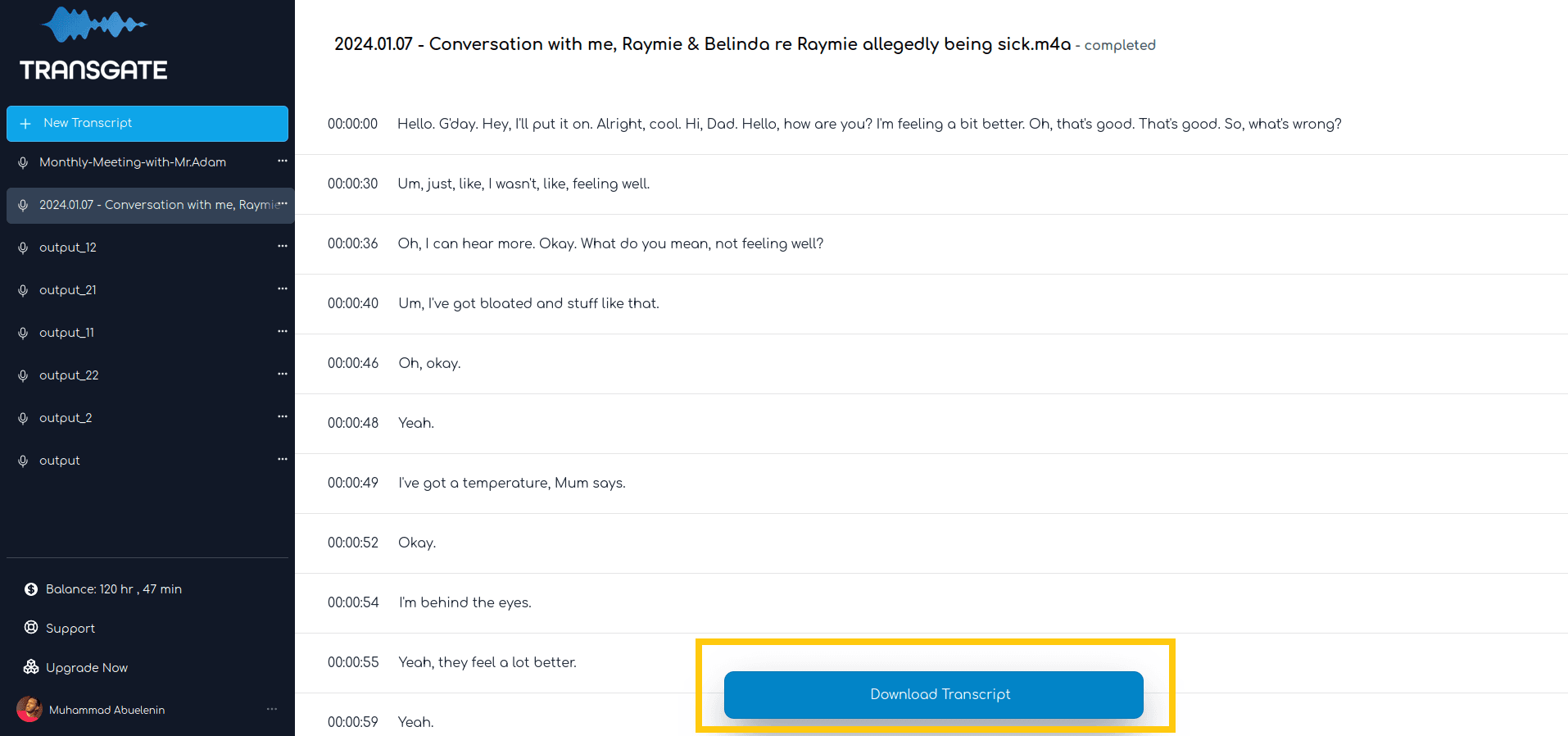Click microphone icon beside output_21
Image resolution: width=1568 pixels, height=736 pixels.
(23, 290)
